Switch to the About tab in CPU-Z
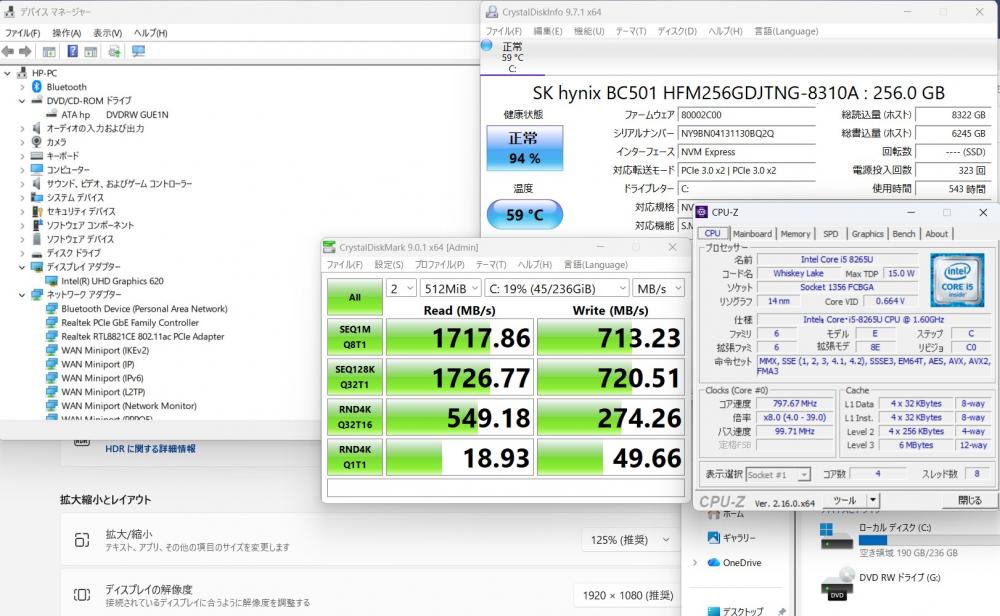Screen dimensions: 1000x616 (936, 234)
